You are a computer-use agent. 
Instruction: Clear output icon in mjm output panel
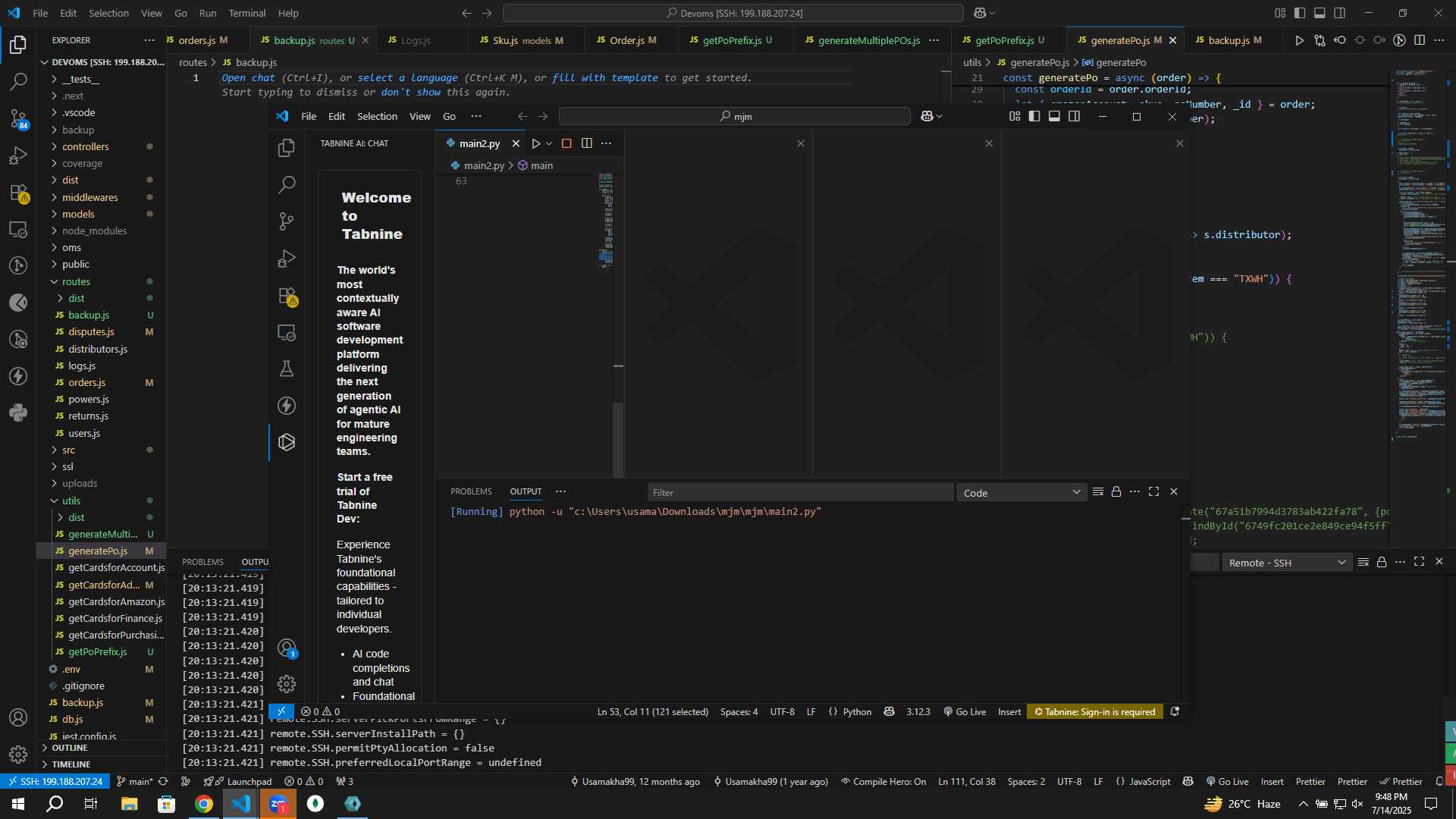tap(1098, 492)
